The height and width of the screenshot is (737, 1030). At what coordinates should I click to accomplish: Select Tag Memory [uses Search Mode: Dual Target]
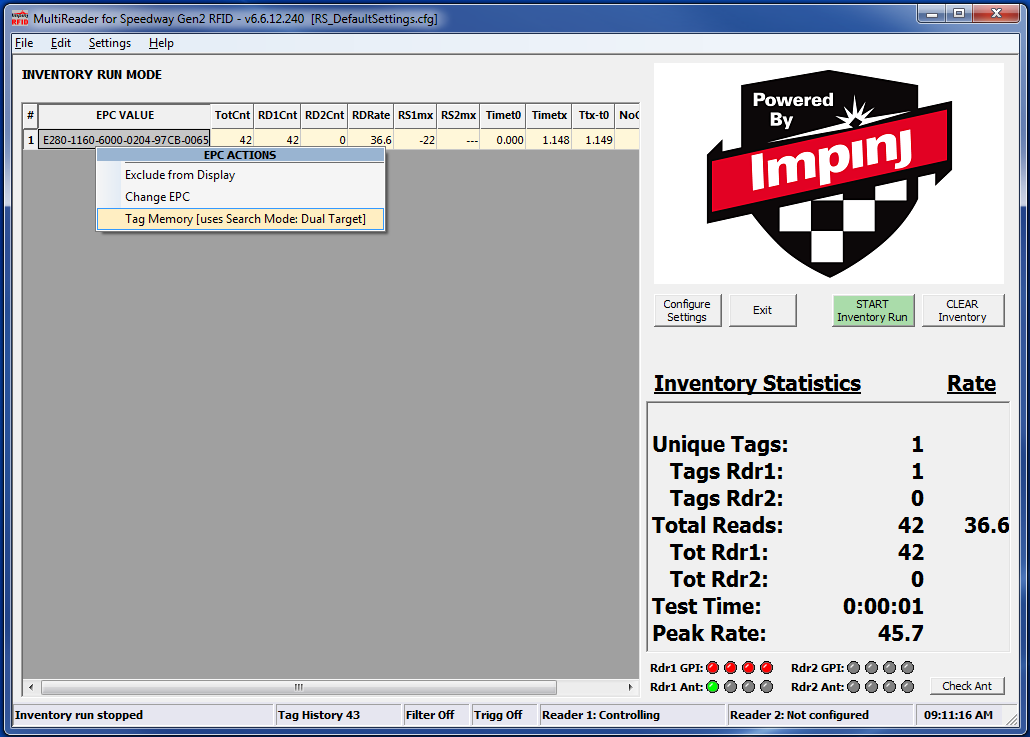click(240, 219)
